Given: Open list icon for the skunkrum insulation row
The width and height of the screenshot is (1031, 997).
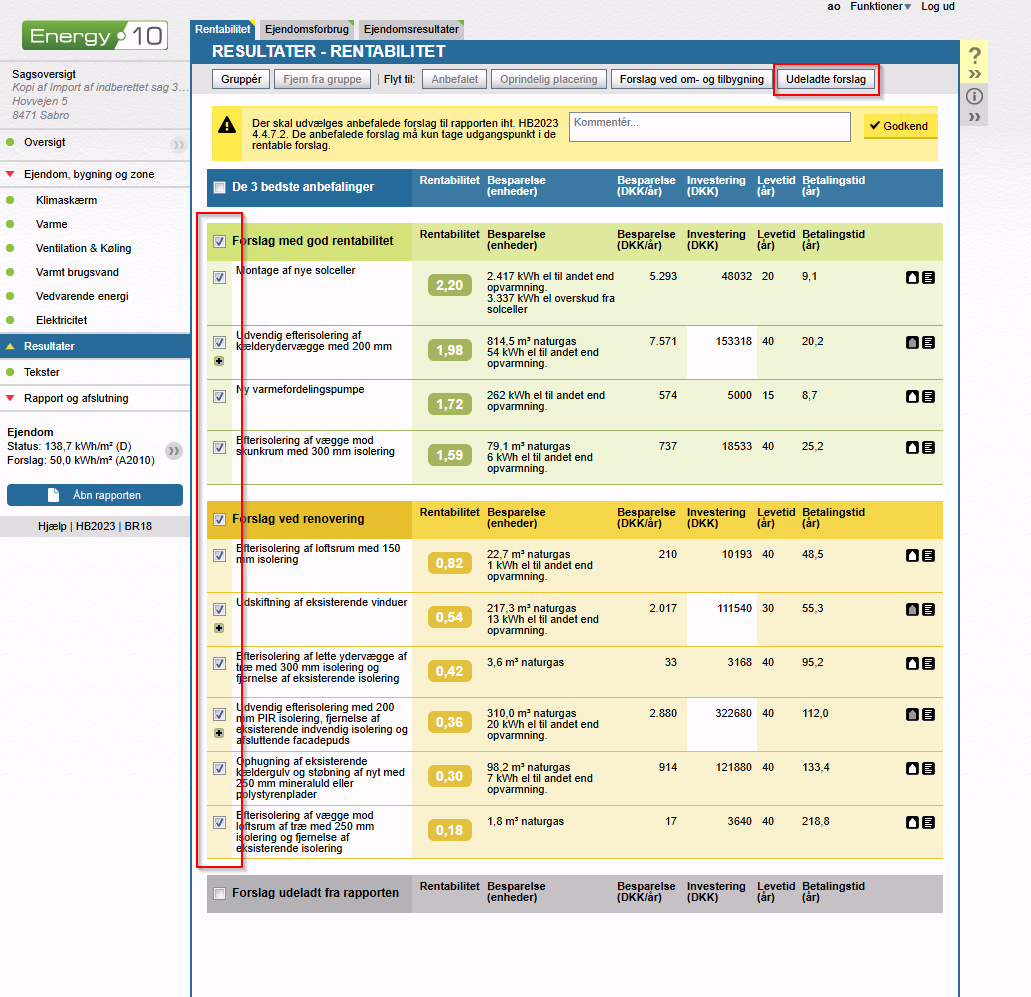Looking at the screenshot, I should coord(928,447).
